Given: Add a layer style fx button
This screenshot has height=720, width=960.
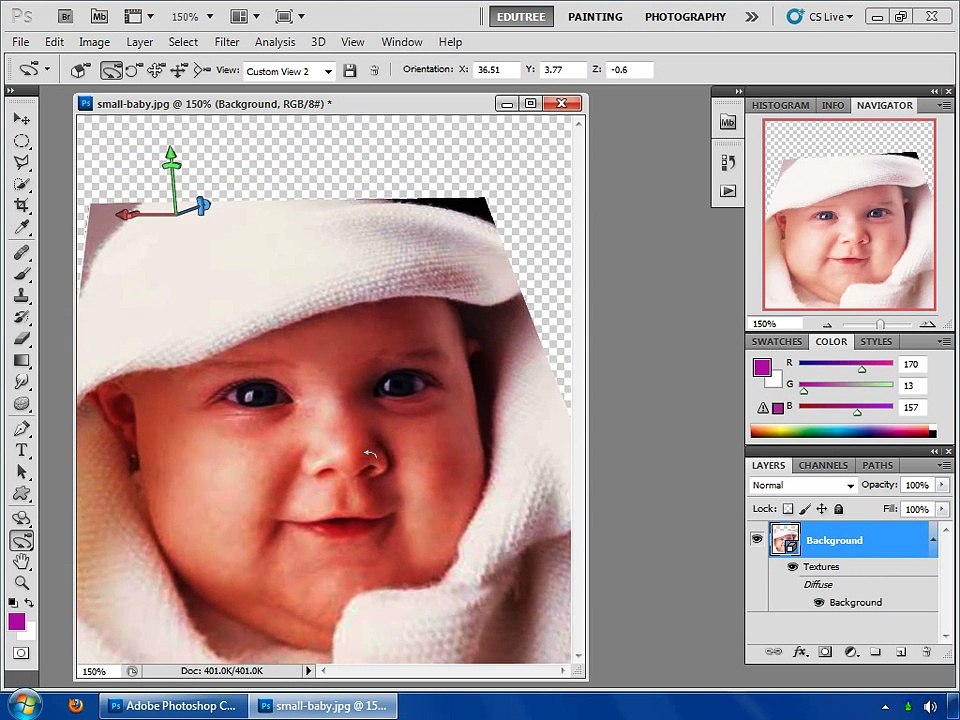Looking at the screenshot, I should tap(800, 652).
